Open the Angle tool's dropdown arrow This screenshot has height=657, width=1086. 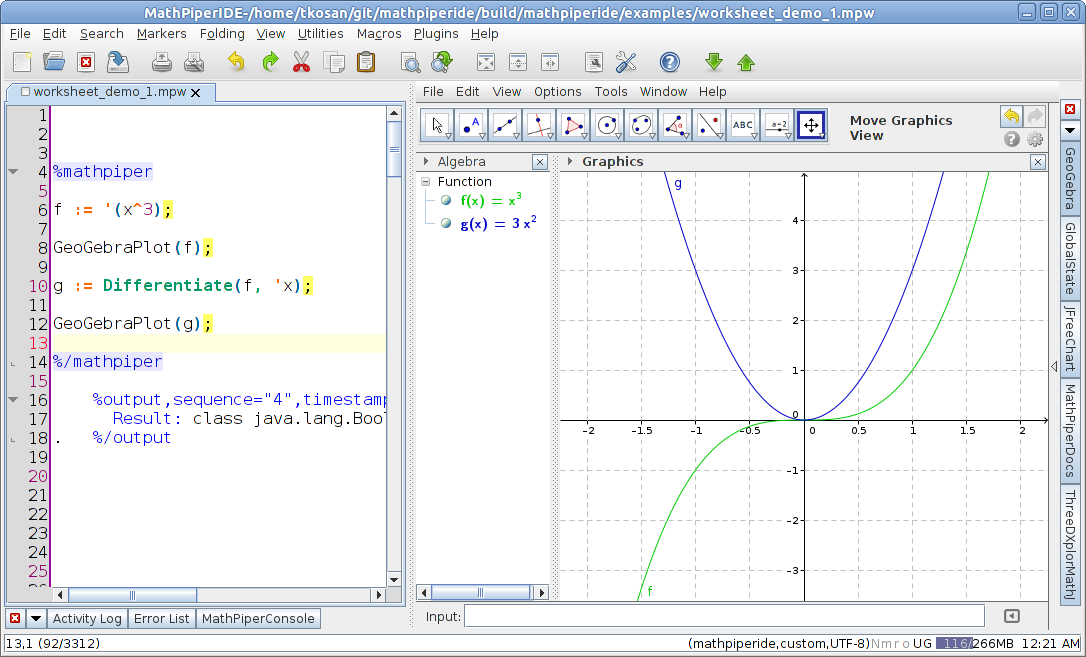click(687, 137)
